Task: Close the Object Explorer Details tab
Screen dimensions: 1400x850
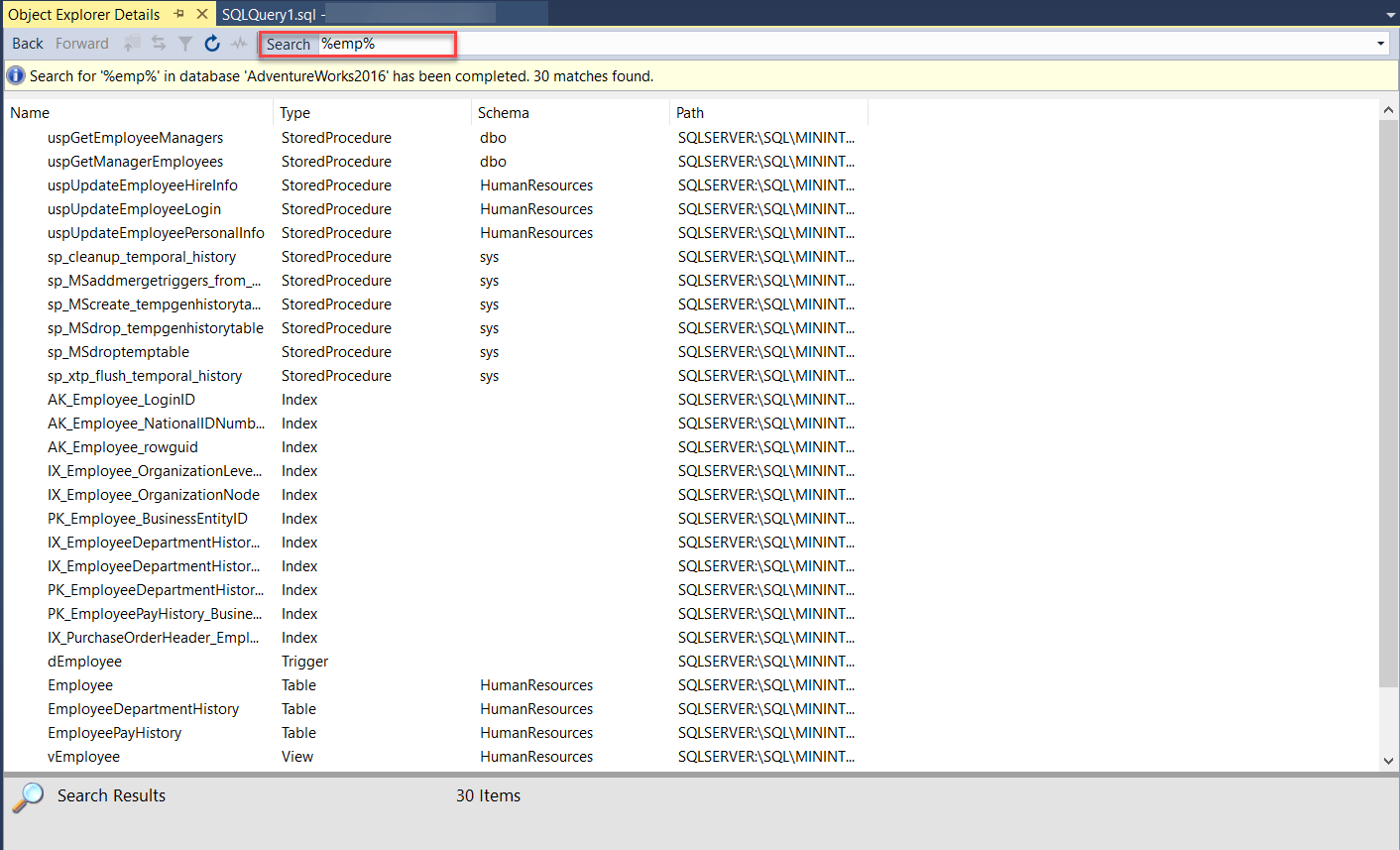Action: click(202, 14)
